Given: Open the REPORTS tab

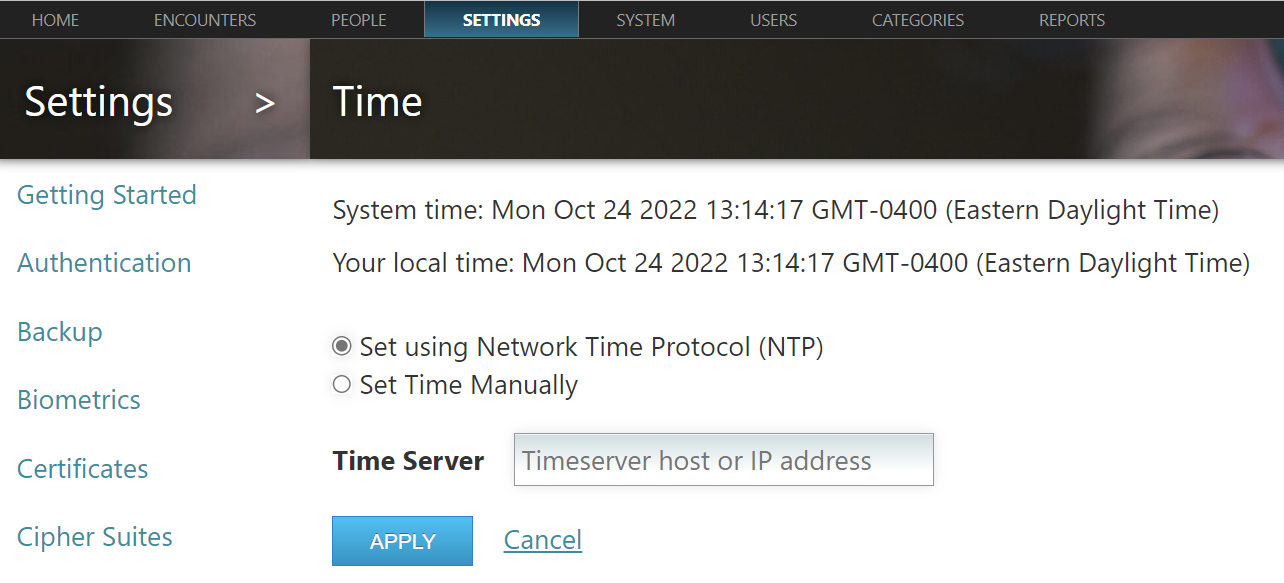Looking at the screenshot, I should coord(1072,20).
